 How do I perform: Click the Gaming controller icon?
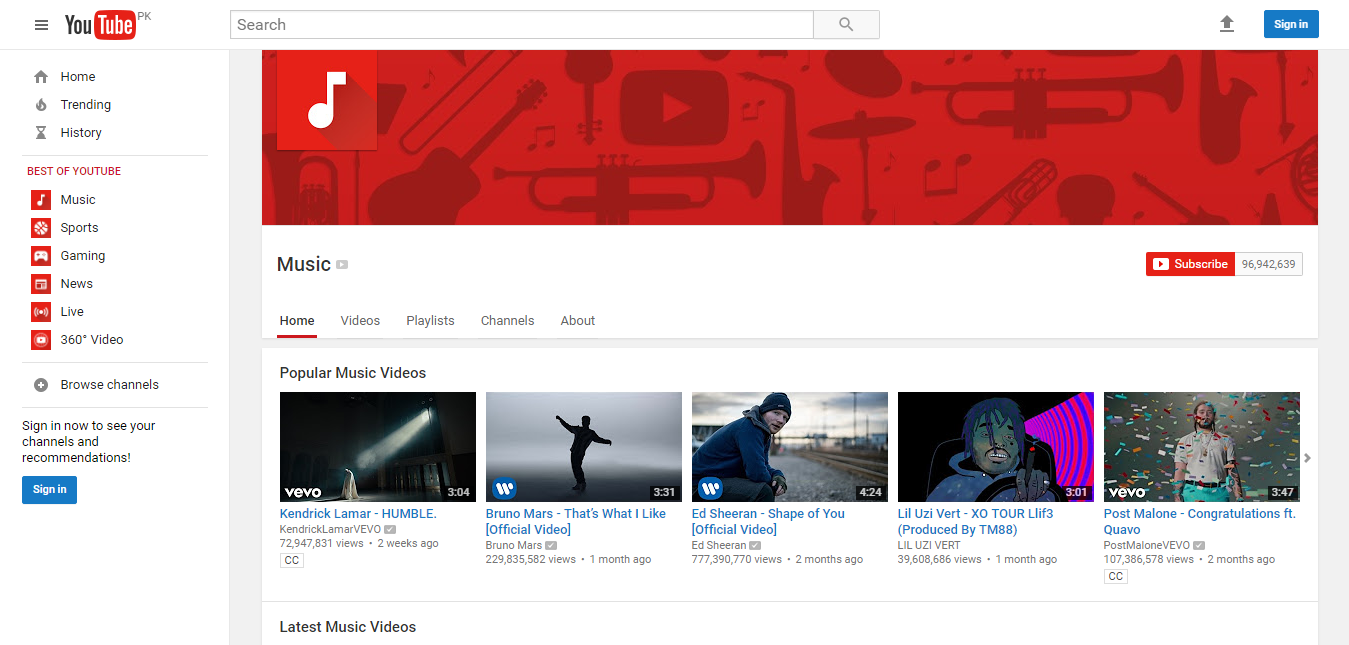point(41,256)
